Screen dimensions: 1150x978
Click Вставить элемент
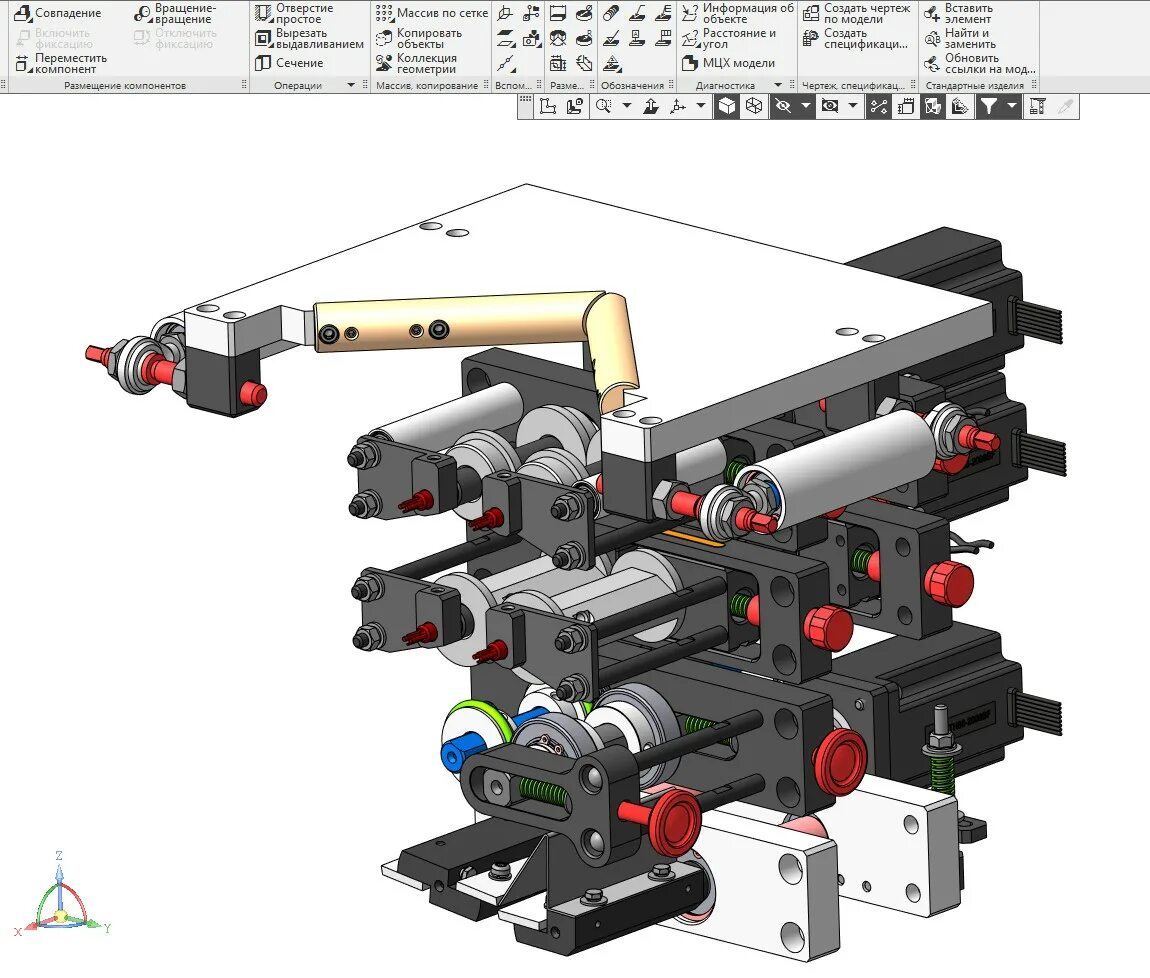958,13
